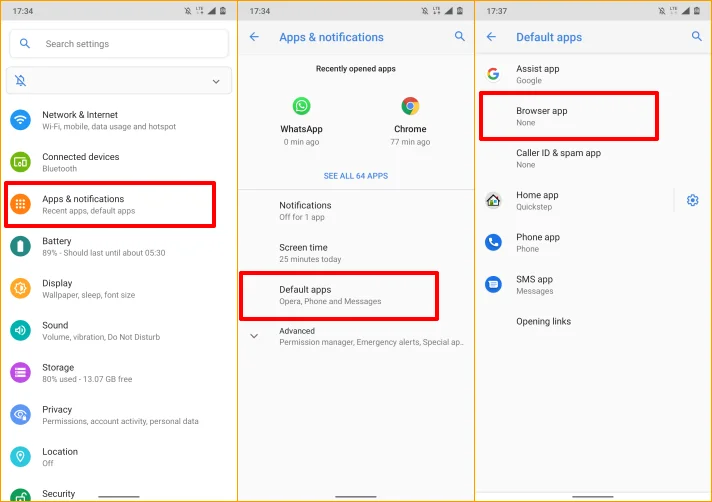The height and width of the screenshot is (502, 712).
Task: Open Location Off setting
Action: click(119, 457)
